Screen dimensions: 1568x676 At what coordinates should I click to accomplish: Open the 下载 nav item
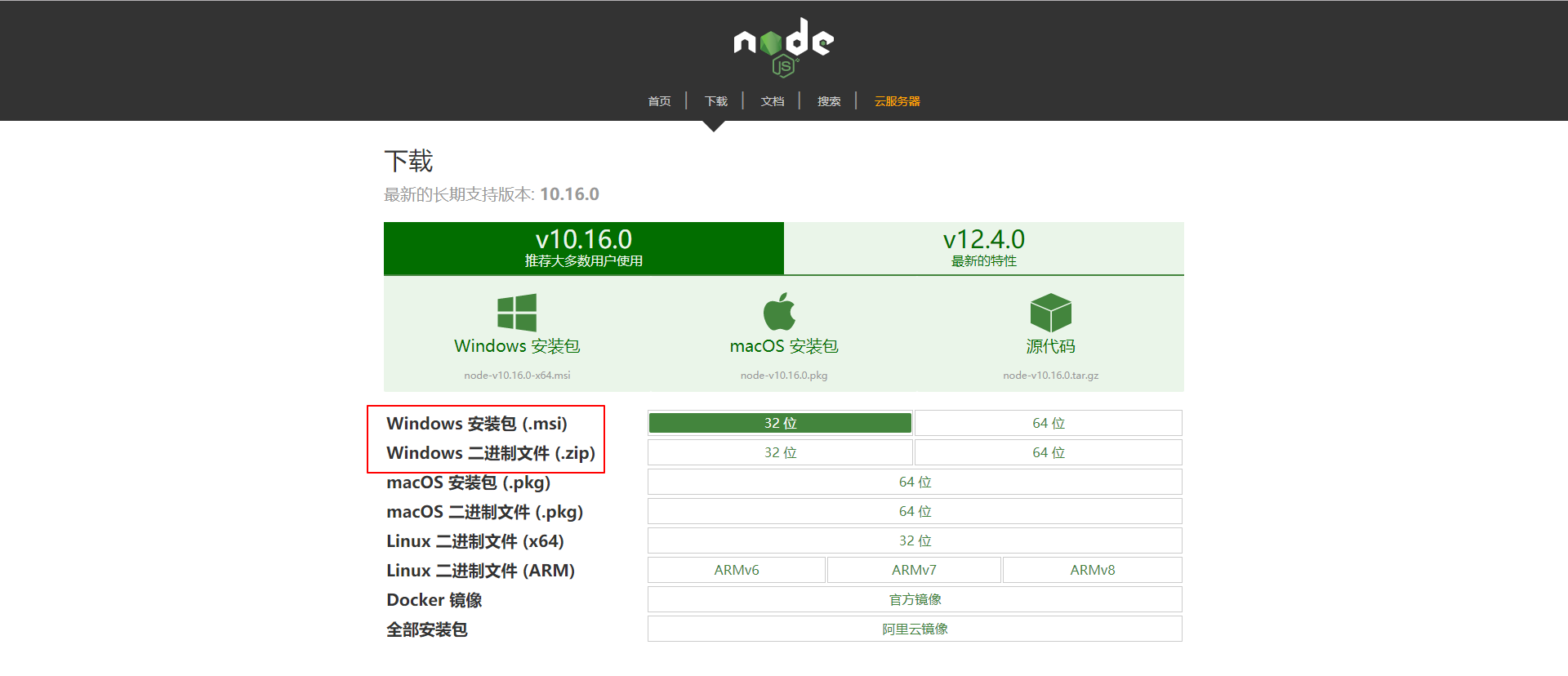pos(716,101)
